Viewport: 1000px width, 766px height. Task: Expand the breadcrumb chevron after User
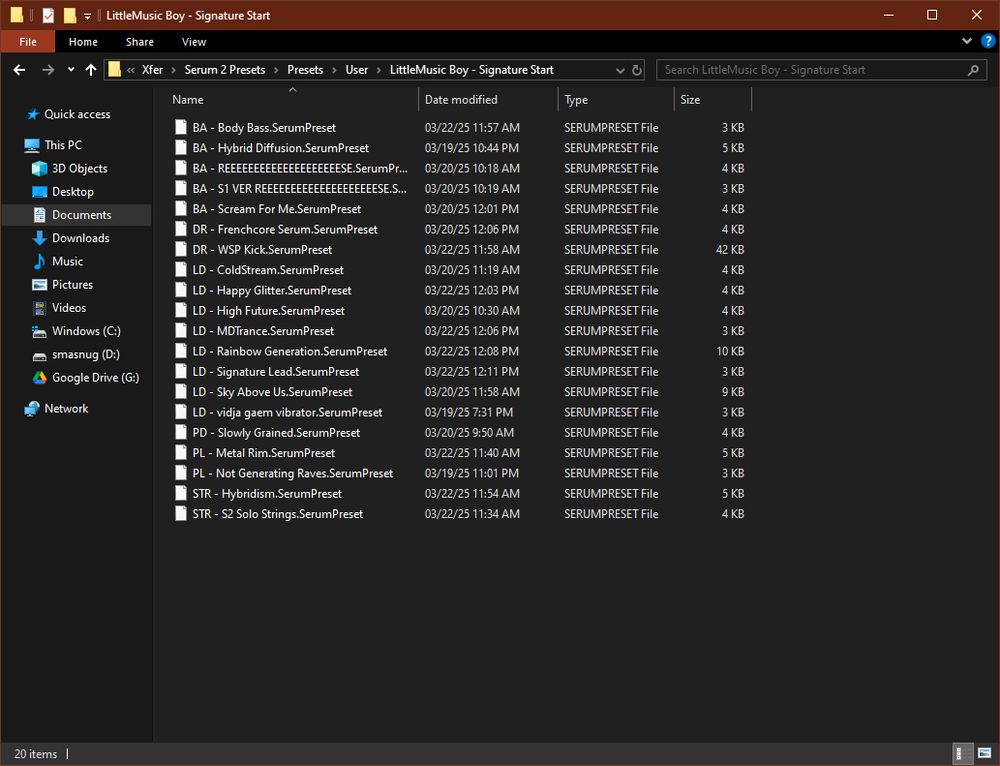[379, 70]
